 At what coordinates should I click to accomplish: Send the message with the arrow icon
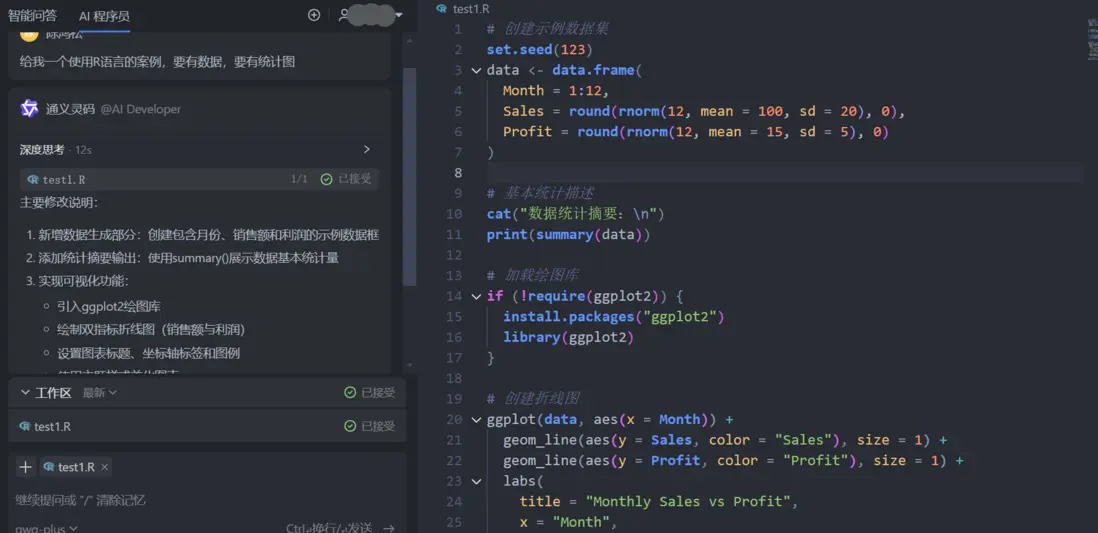point(389,528)
